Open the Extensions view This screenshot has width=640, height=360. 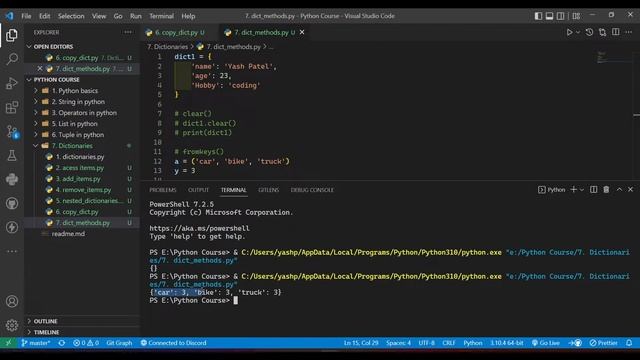click(x=12, y=107)
